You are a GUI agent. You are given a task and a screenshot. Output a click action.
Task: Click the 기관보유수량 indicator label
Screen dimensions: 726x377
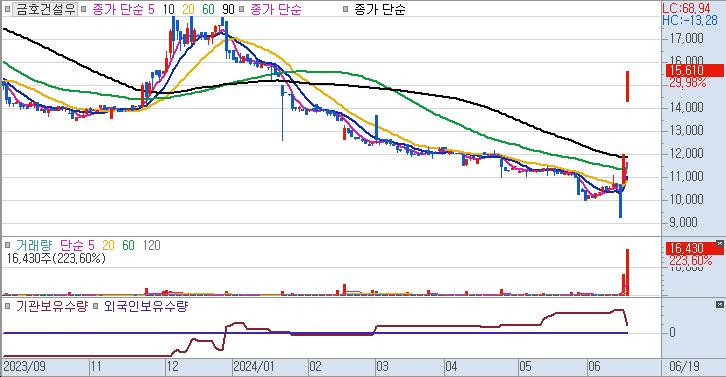pos(51,306)
